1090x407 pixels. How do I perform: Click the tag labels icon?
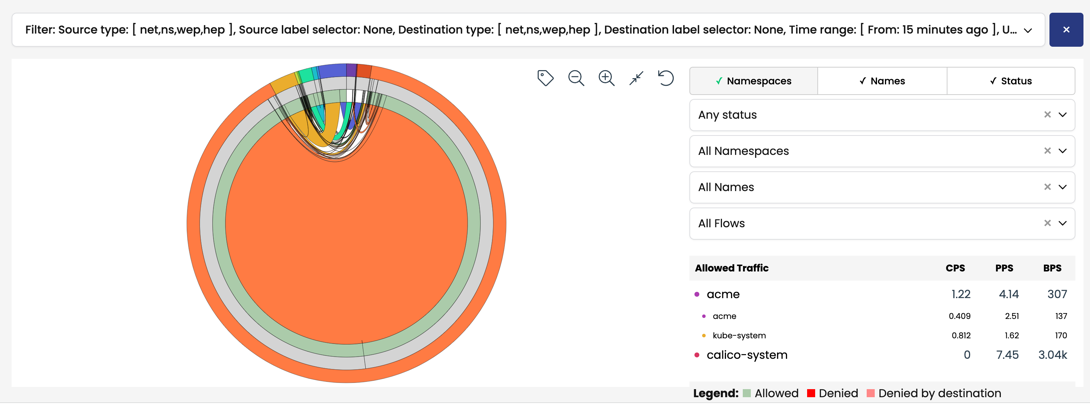545,78
